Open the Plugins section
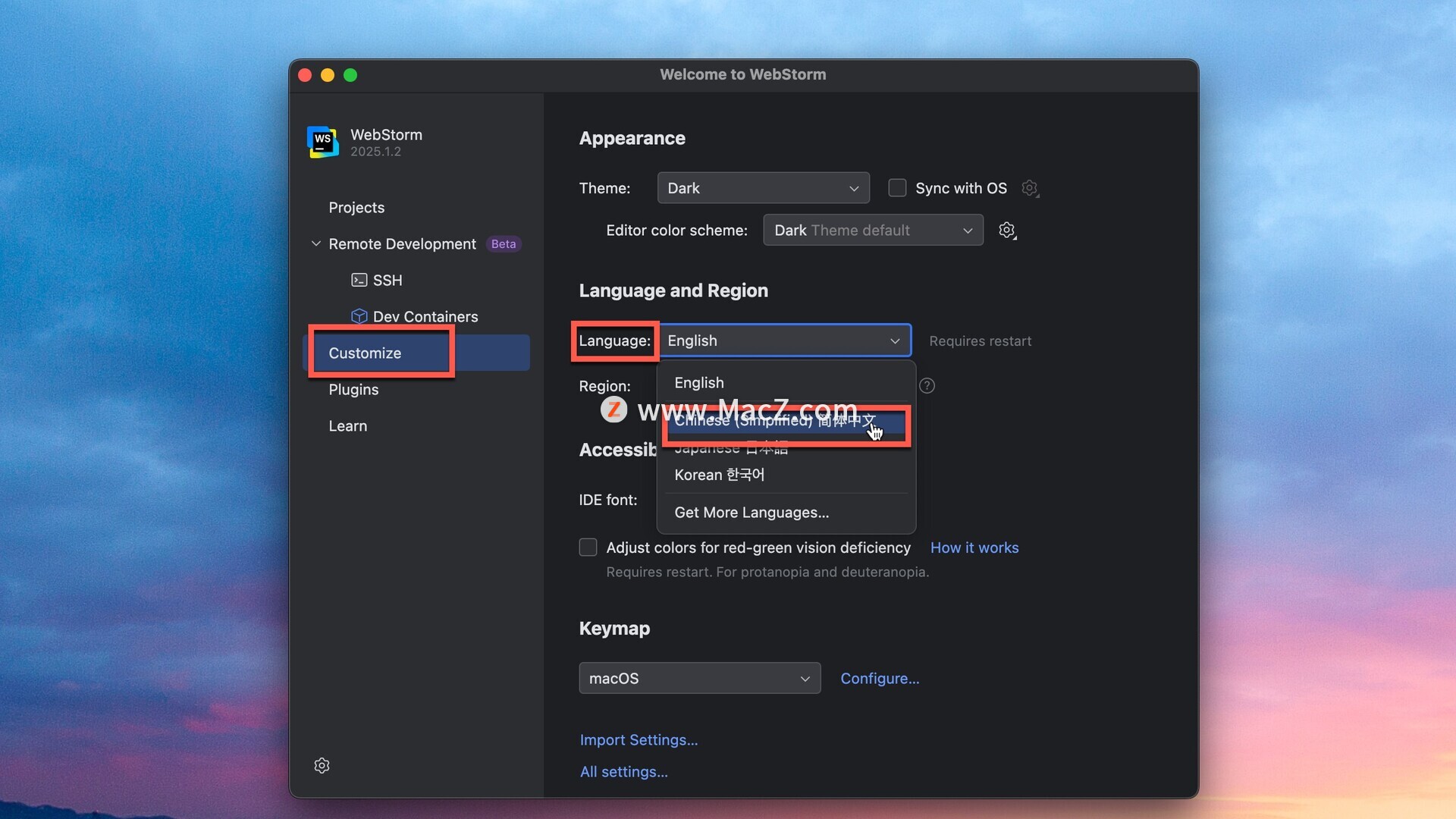This screenshot has height=819, width=1456. point(353,389)
